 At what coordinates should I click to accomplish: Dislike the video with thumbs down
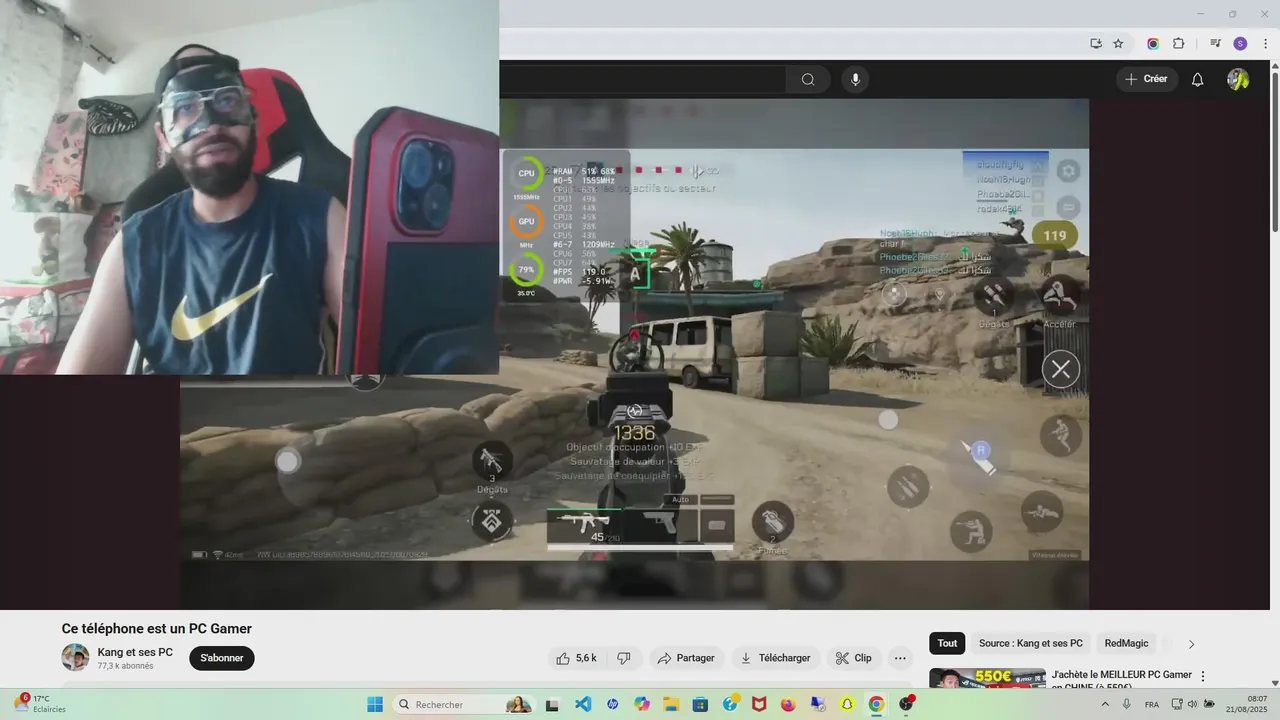click(624, 658)
